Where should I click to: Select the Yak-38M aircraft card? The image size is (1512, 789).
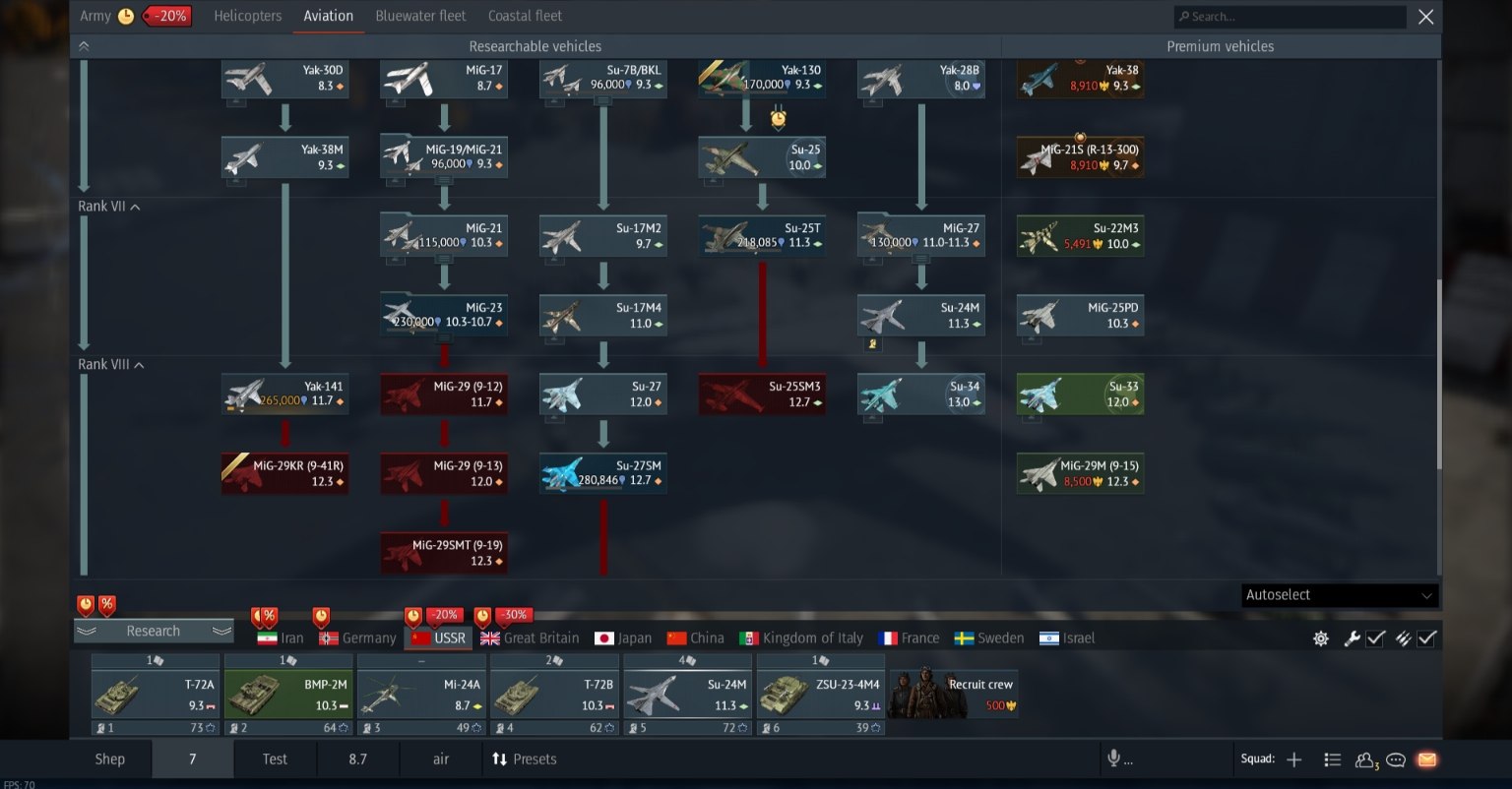pos(285,157)
